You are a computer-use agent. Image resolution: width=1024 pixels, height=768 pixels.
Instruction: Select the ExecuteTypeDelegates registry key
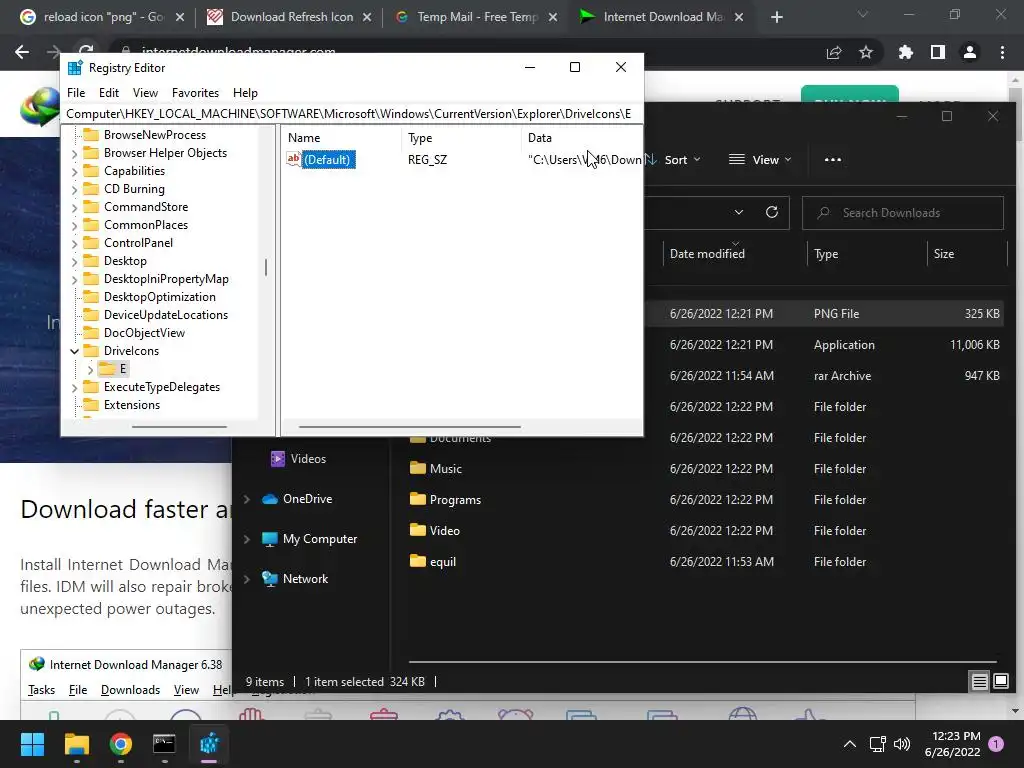tap(161, 387)
